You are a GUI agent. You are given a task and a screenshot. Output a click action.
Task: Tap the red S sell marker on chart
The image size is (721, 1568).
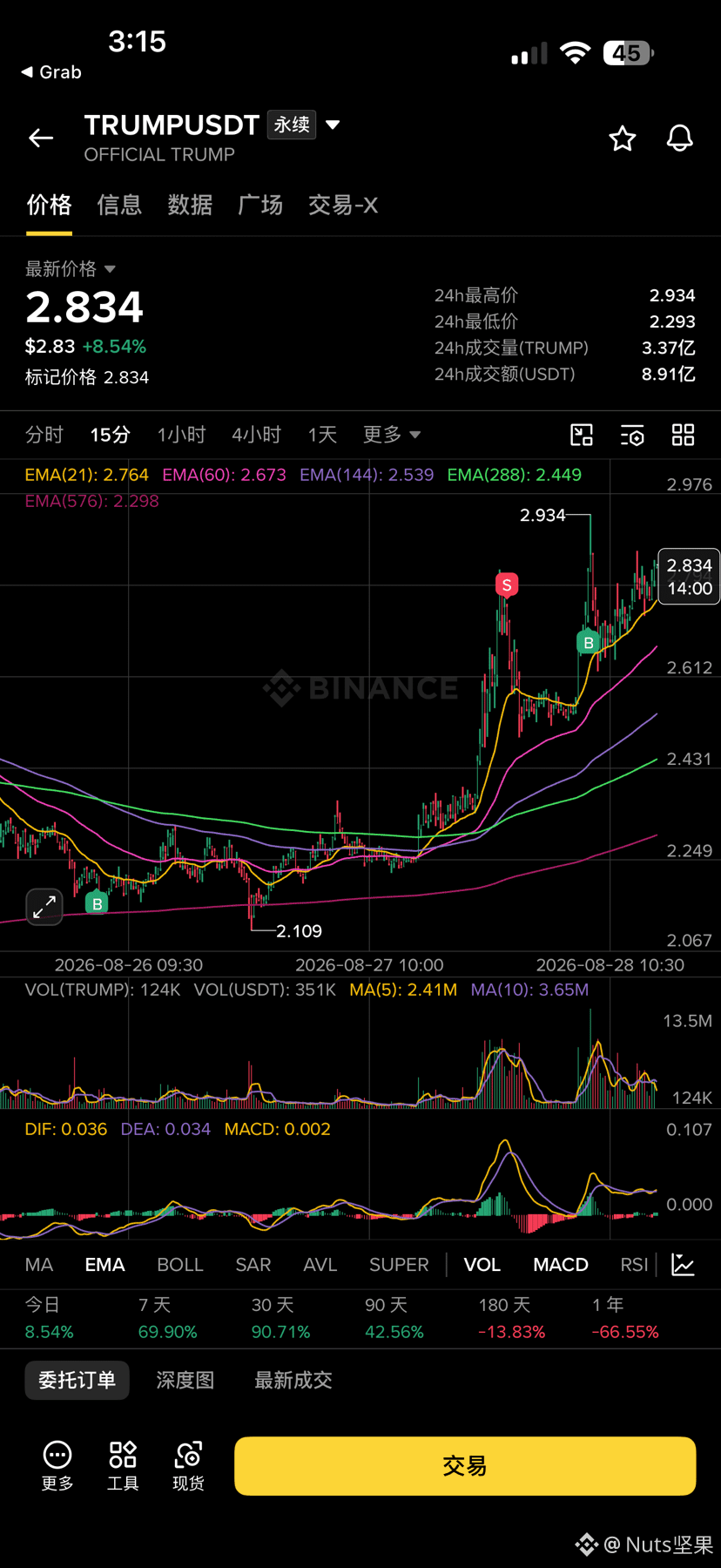507,585
